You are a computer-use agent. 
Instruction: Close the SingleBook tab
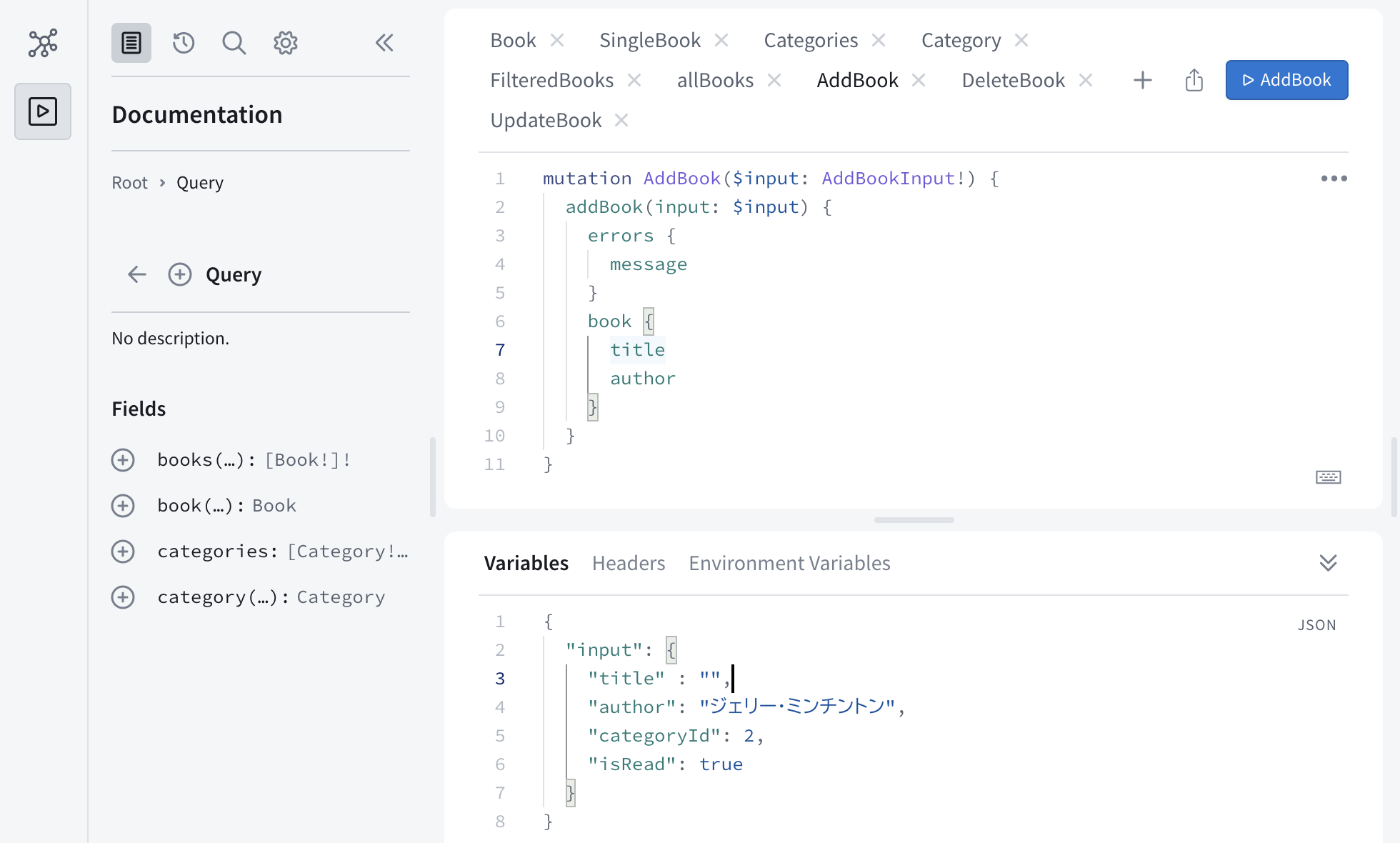(x=721, y=41)
